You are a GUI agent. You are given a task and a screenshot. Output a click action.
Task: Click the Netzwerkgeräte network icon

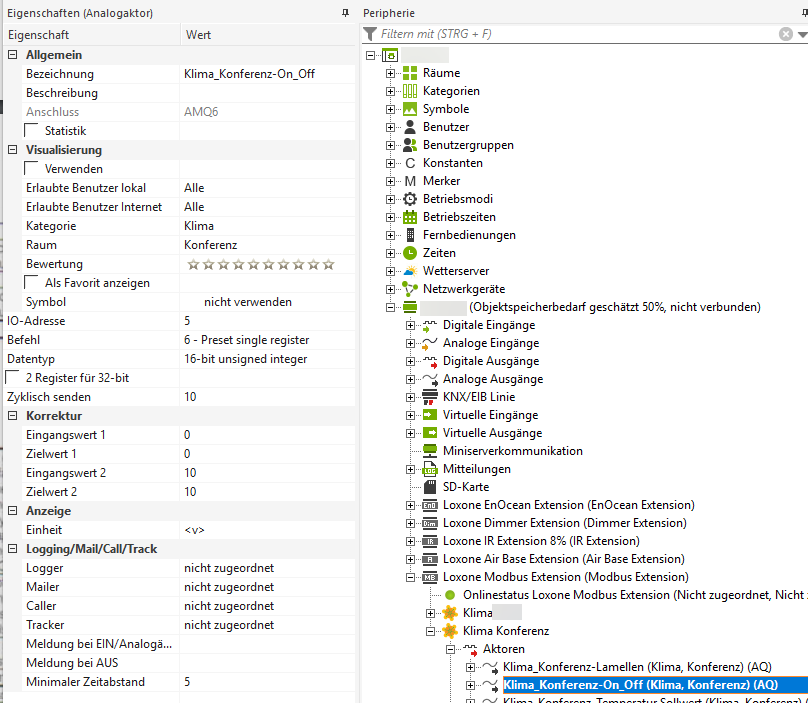(410, 289)
